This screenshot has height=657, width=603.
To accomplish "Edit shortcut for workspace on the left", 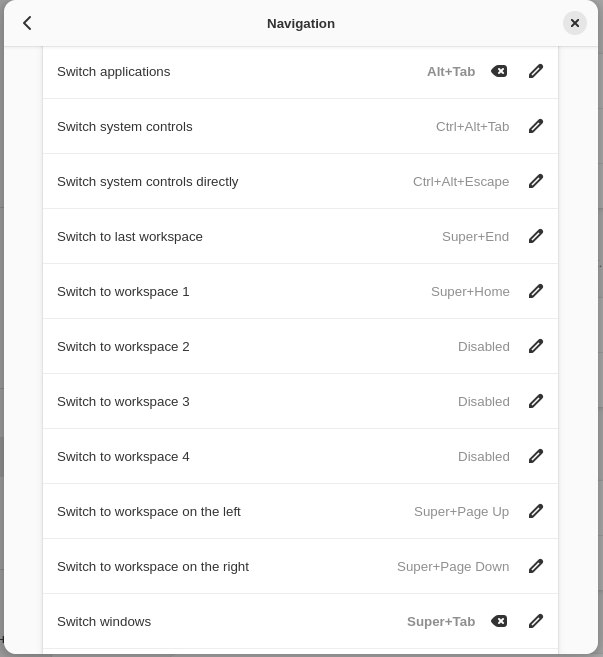I will [536, 511].
